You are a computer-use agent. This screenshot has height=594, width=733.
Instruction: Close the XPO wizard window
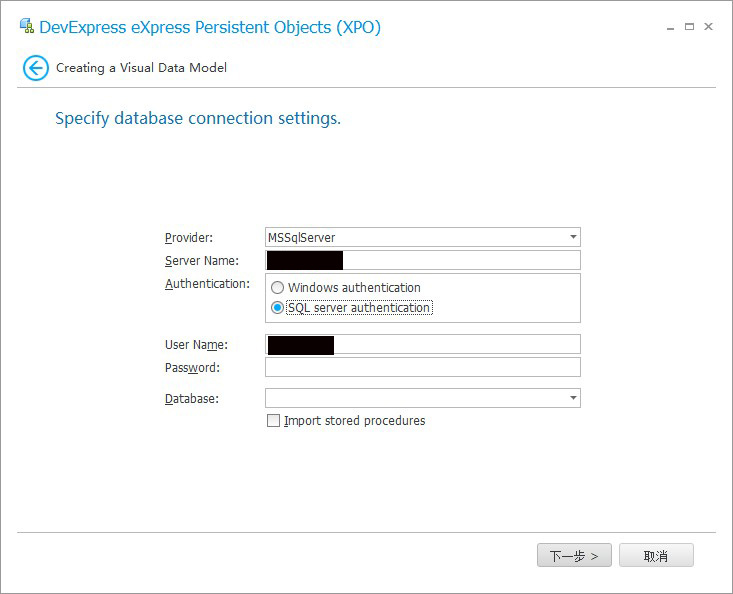coord(709,27)
